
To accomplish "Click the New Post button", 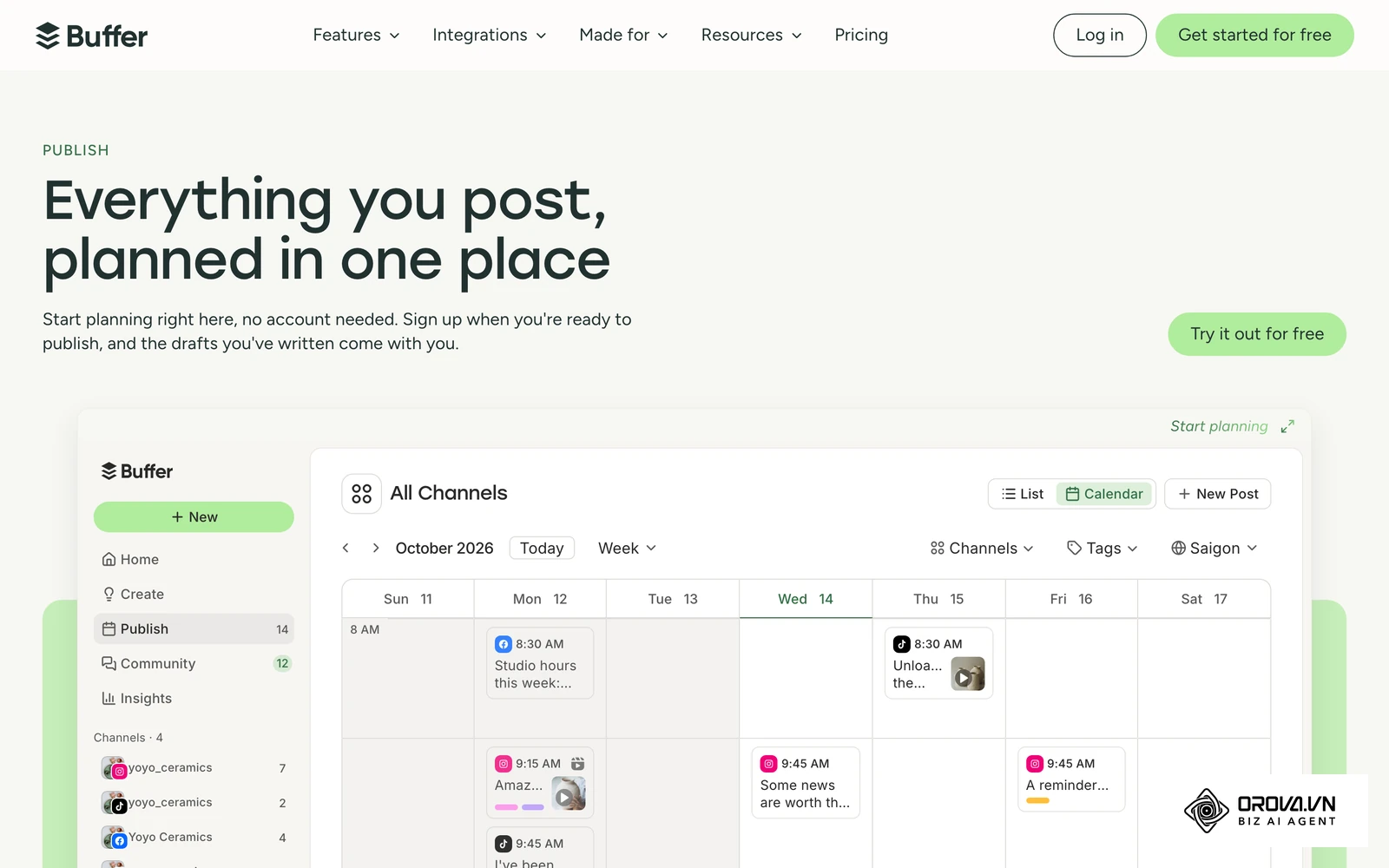I will pyautogui.click(x=1218, y=494).
